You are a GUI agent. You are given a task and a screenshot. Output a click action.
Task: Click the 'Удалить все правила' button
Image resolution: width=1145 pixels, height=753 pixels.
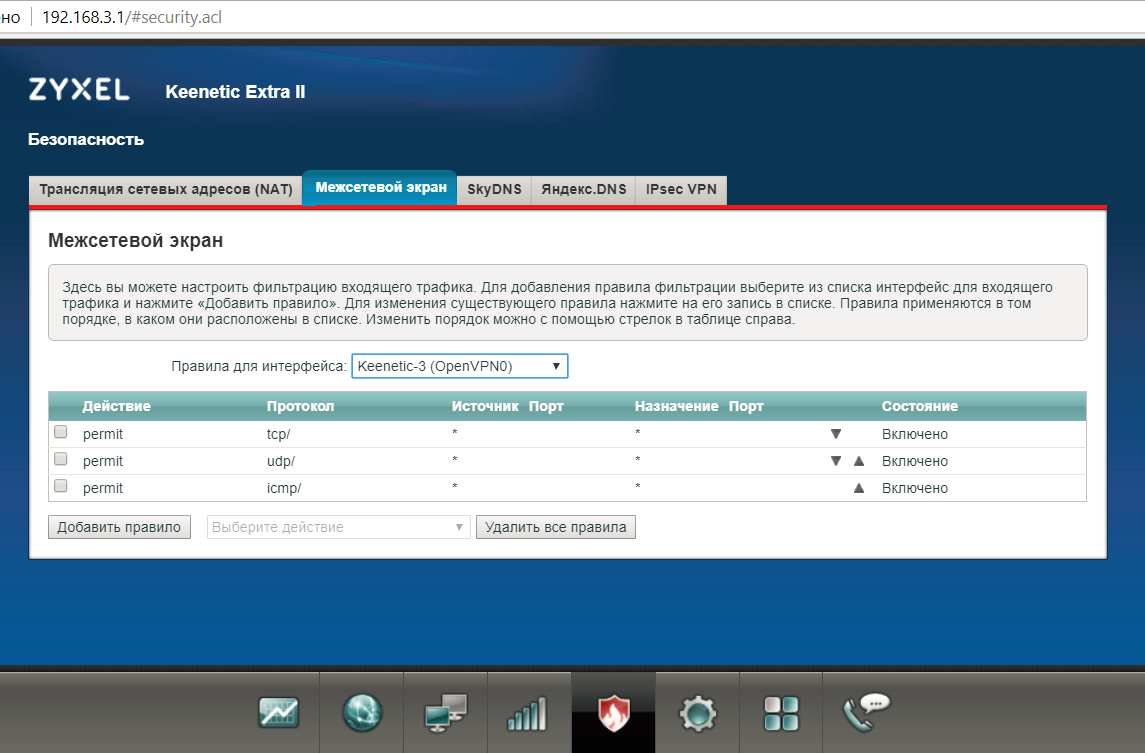[x=555, y=527]
